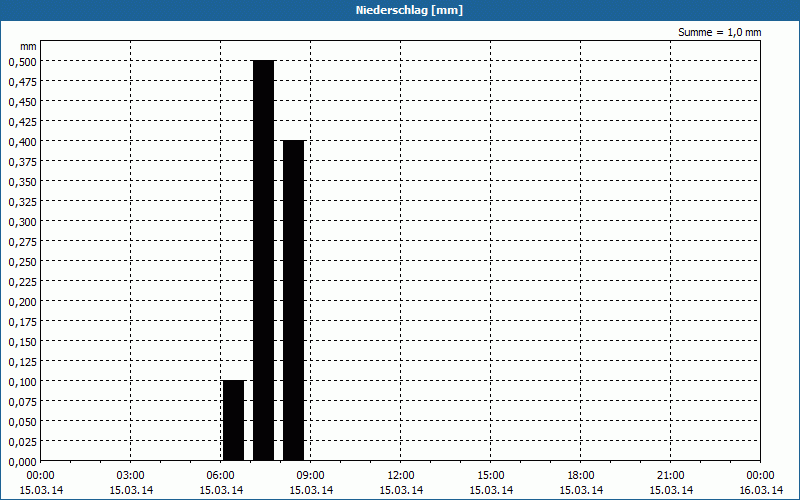Click the 12:00 time axis label

401,476
